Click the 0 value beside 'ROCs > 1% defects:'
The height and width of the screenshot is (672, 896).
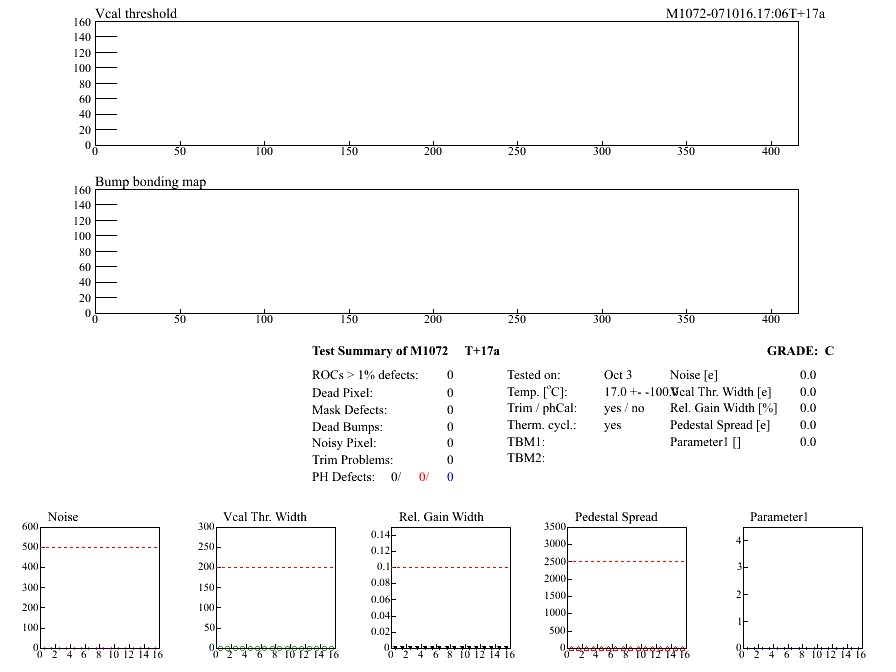click(450, 375)
